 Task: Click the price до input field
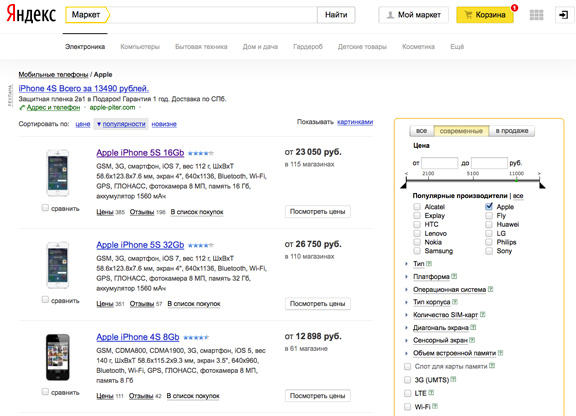pyautogui.click(x=489, y=163)
